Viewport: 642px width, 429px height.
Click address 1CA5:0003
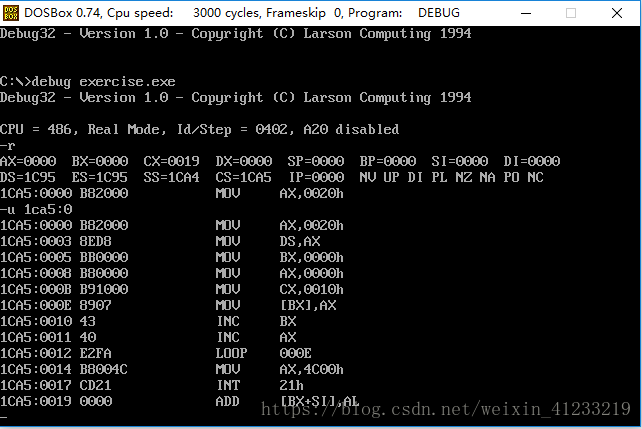(36, 241)
